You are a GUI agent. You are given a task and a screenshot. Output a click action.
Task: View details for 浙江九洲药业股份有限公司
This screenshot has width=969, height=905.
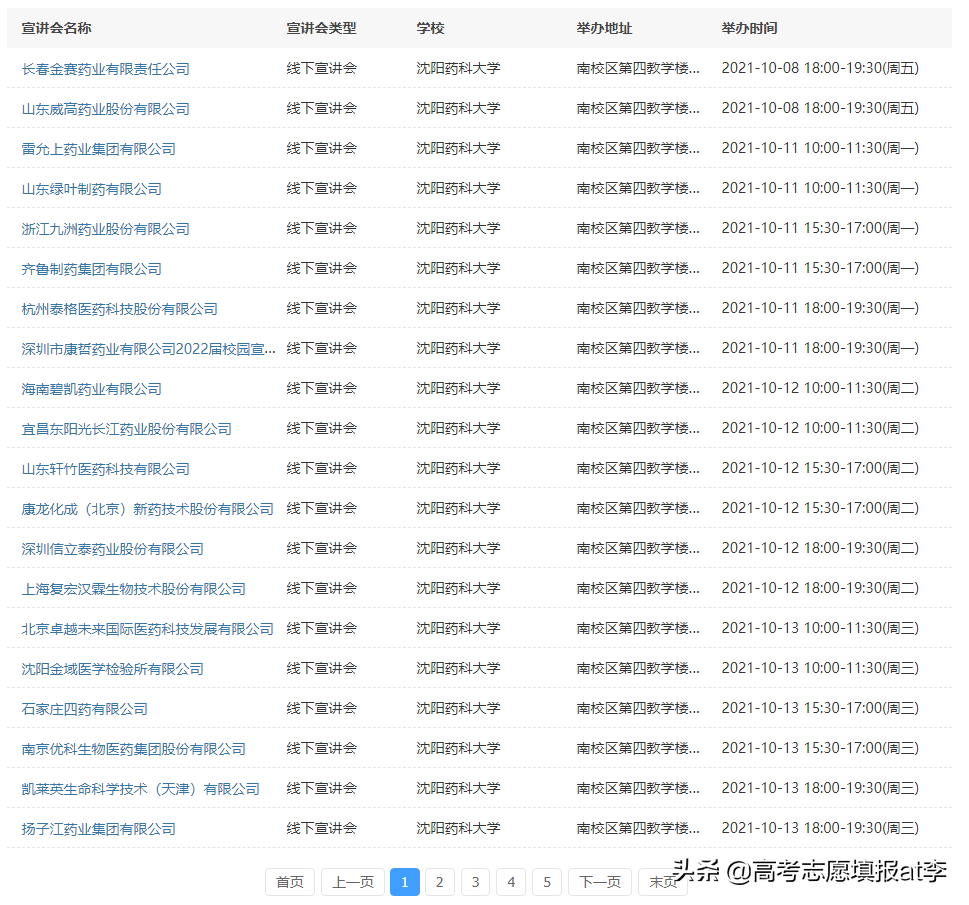94,228
